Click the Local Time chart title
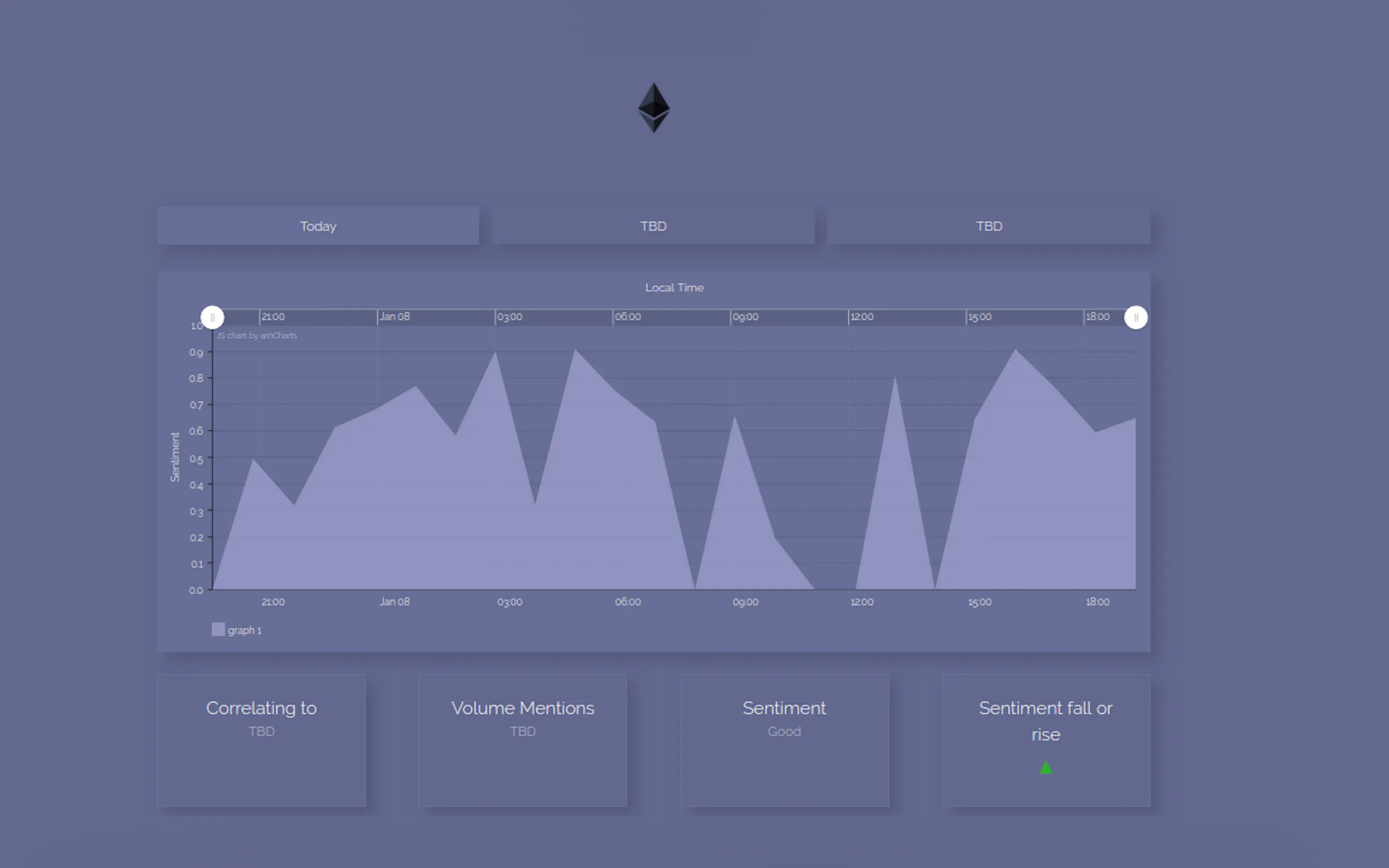This screenshot has height=868, width=1389. (x=674, y=288)
